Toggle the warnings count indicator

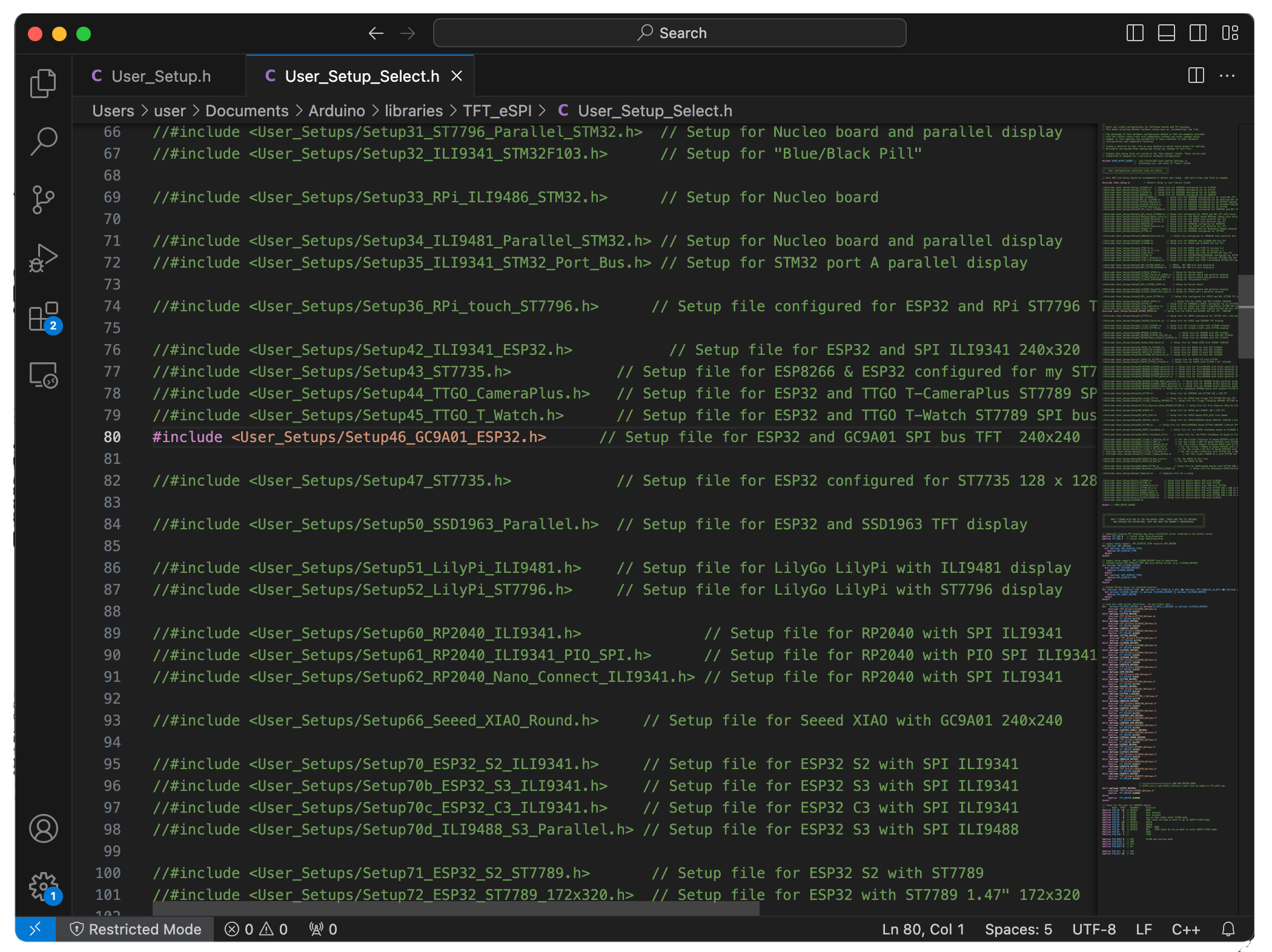270,930
